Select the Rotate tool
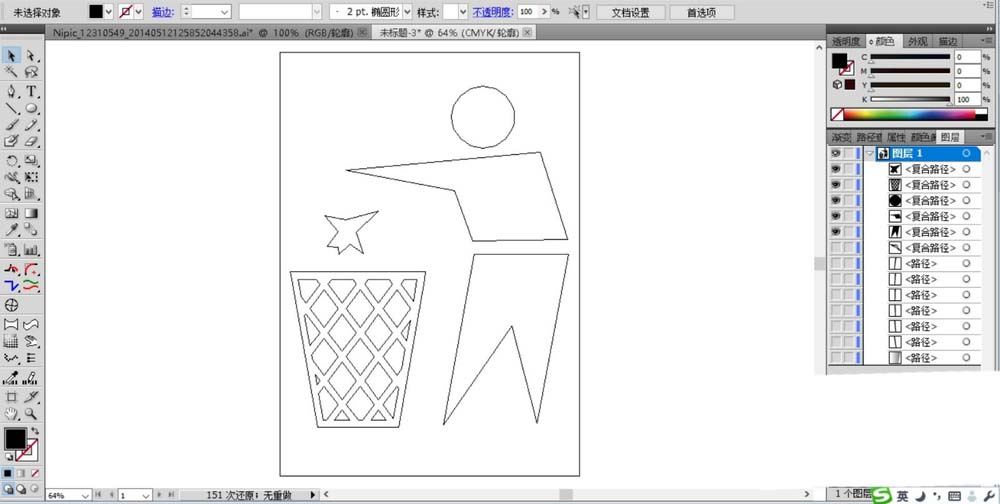Screen dimensions: 1000x504 click(11, 161)
